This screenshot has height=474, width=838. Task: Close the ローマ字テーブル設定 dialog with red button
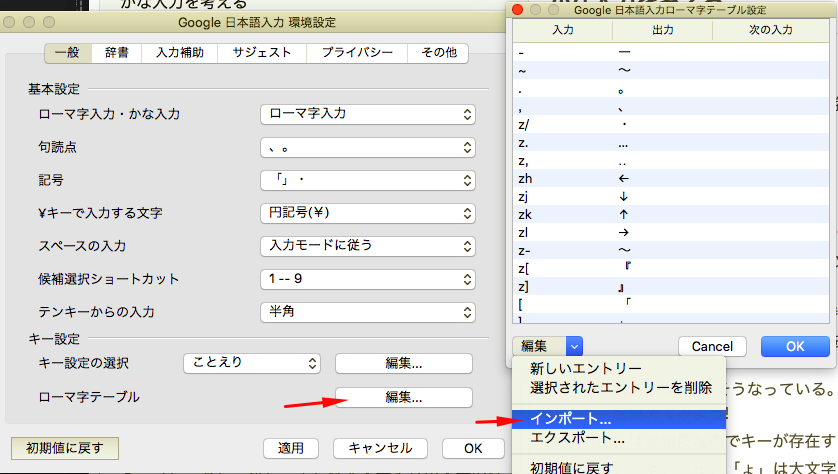pyautogui.click(x=517, y=10)
